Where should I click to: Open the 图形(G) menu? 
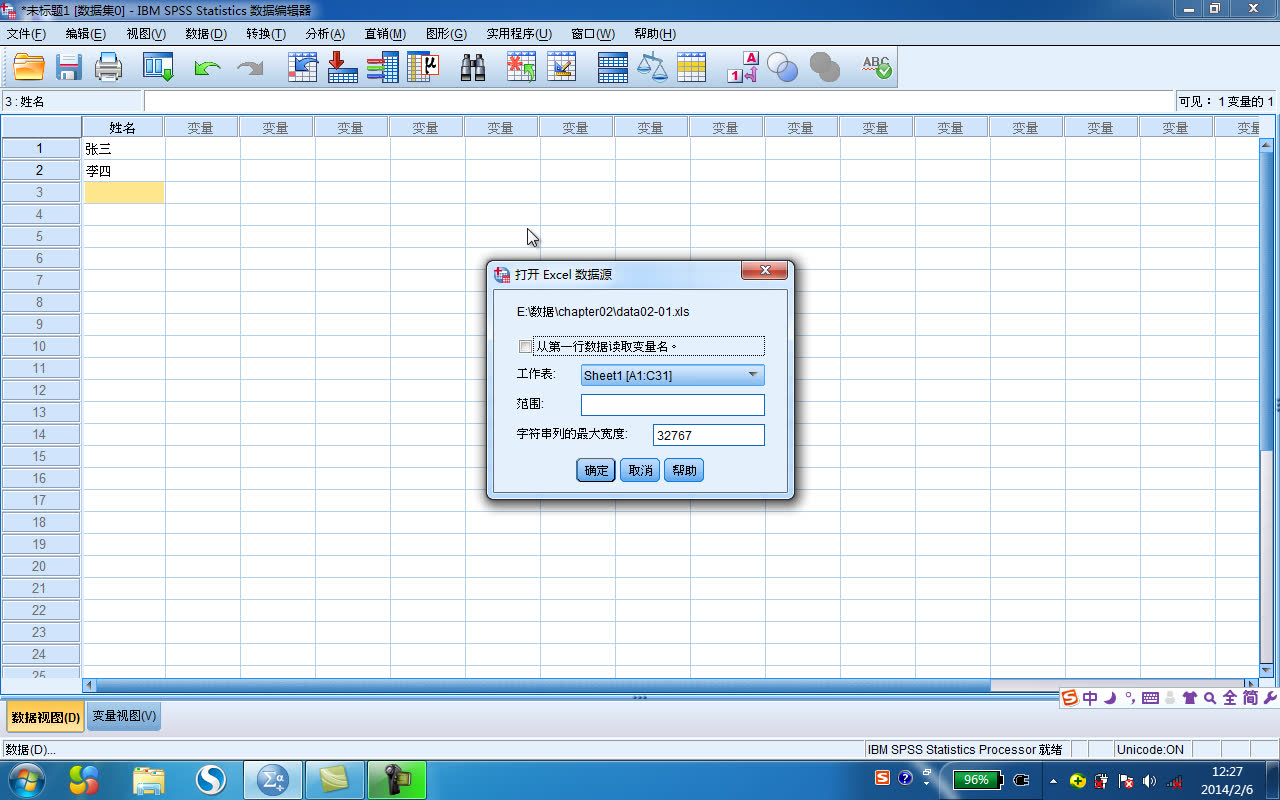446,34
